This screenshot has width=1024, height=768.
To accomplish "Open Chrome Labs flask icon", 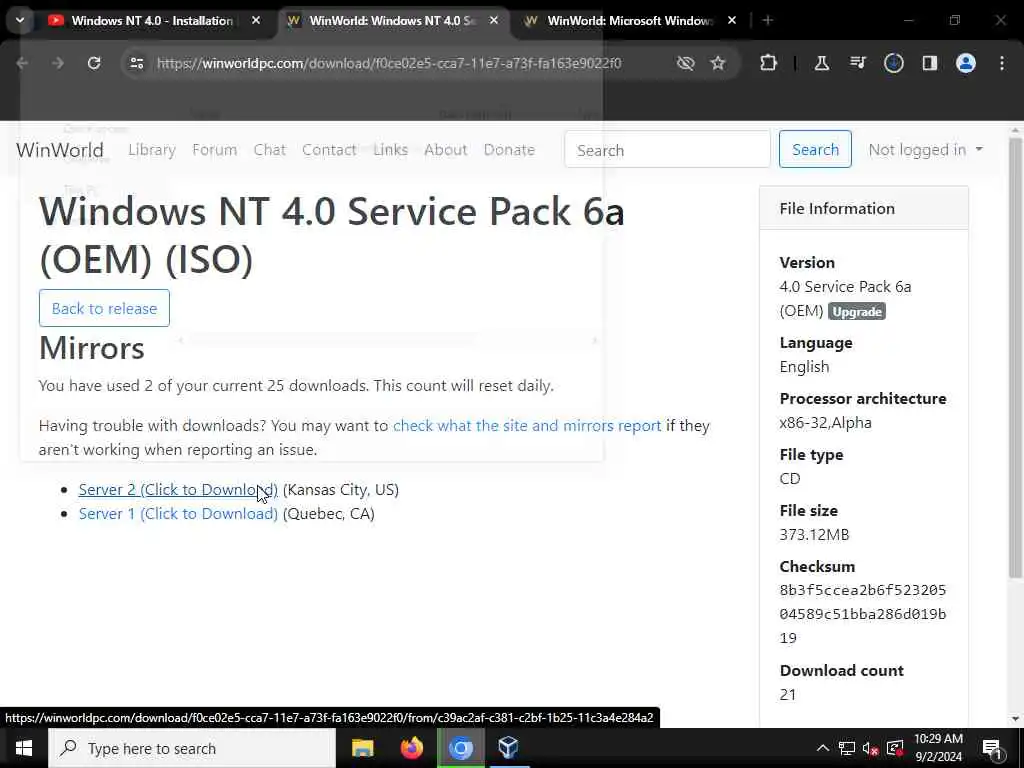I will point(822,63).
